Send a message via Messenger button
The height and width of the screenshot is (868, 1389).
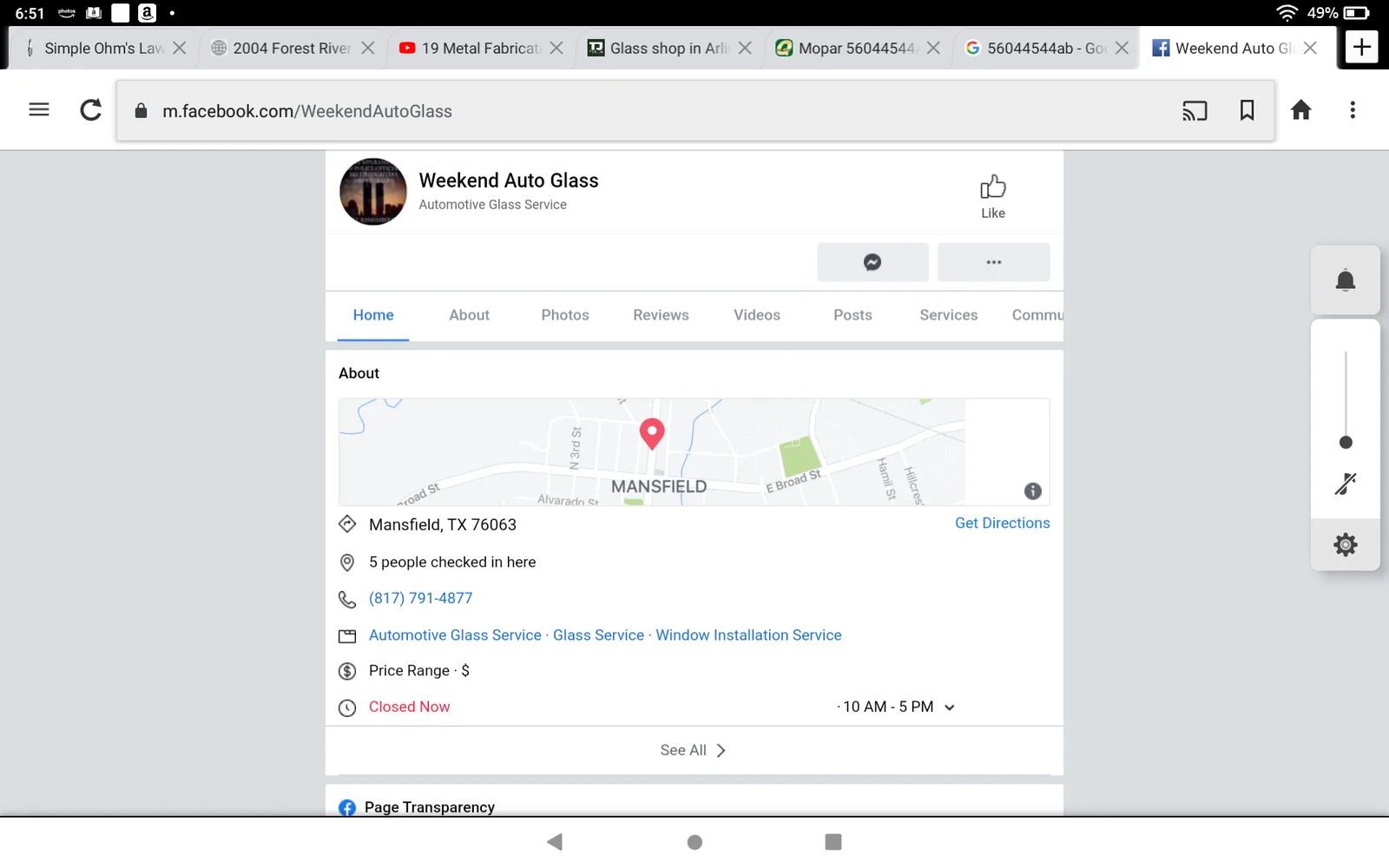(x=872, y=262)
